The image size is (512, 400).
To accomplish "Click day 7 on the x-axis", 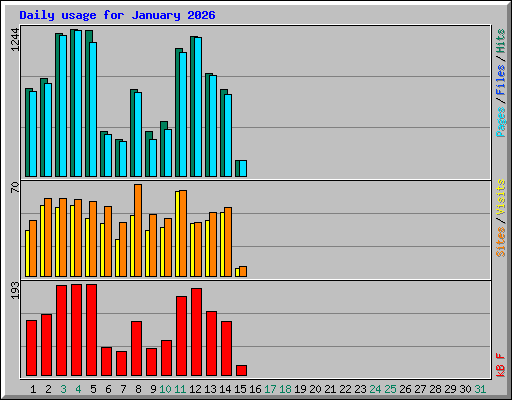I will pyautogui.click(x=123, y=389).
